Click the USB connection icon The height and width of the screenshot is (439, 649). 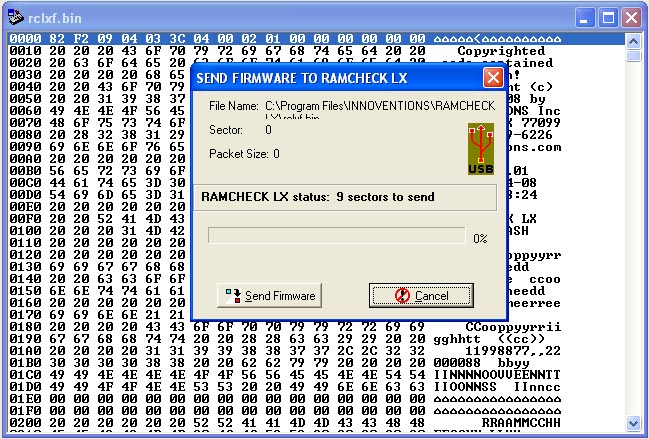click(481, 149)
